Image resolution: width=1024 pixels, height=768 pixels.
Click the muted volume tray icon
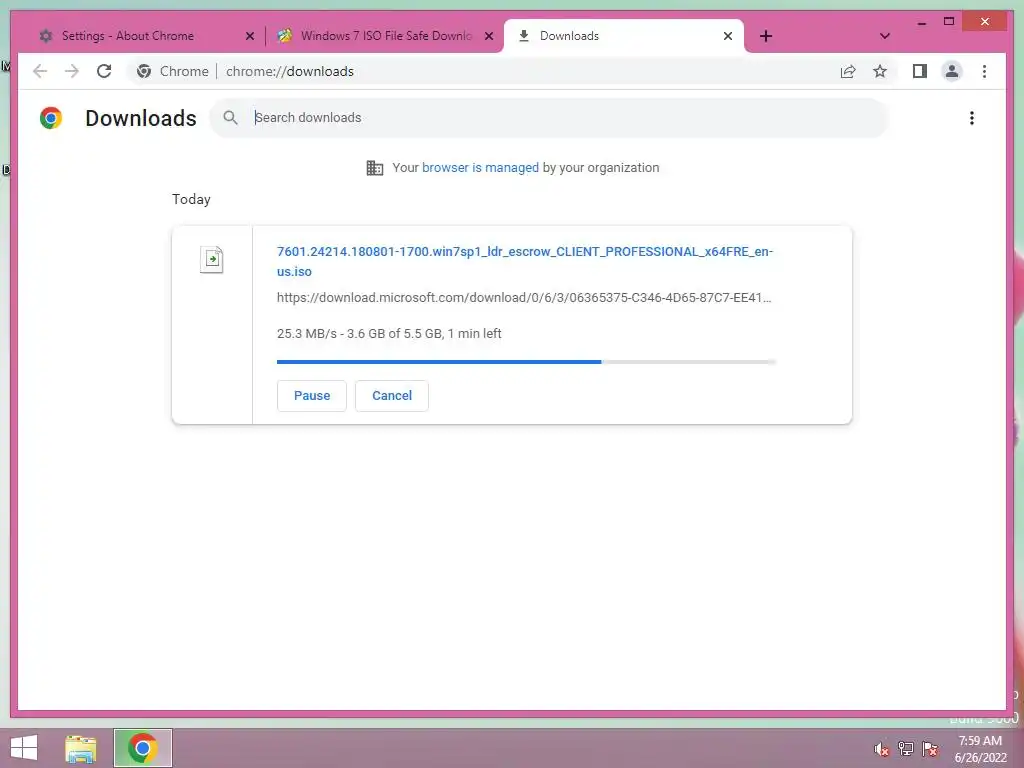click(882, 749)
